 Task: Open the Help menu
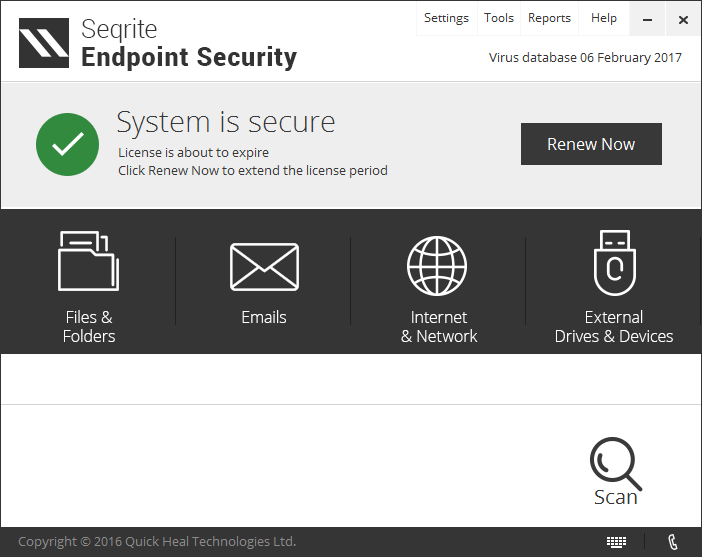coord(604,18)
